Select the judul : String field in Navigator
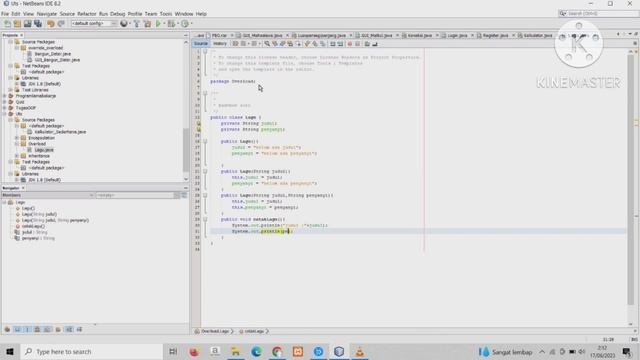The height and width of the screenshot is (360, 640). 34,232
